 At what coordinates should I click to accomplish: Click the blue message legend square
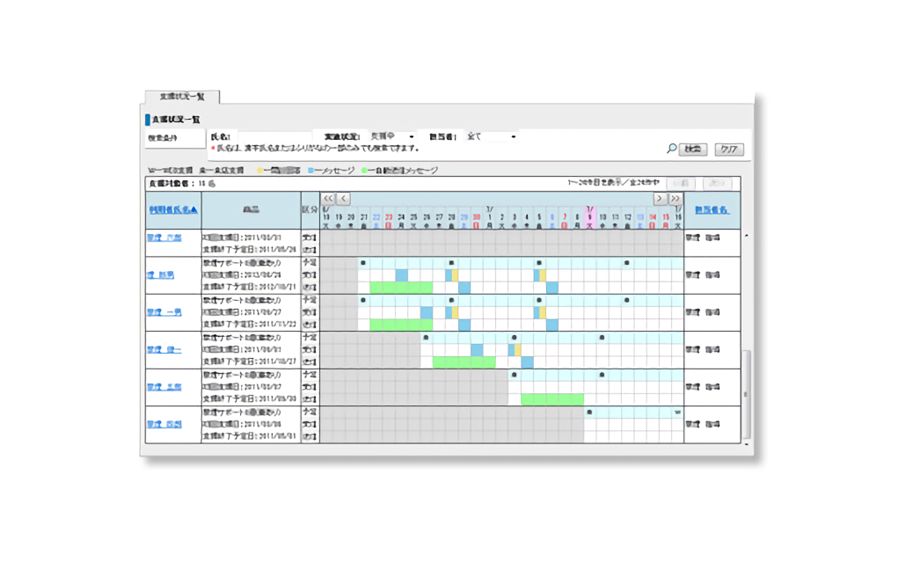click(x=312, y=171)
